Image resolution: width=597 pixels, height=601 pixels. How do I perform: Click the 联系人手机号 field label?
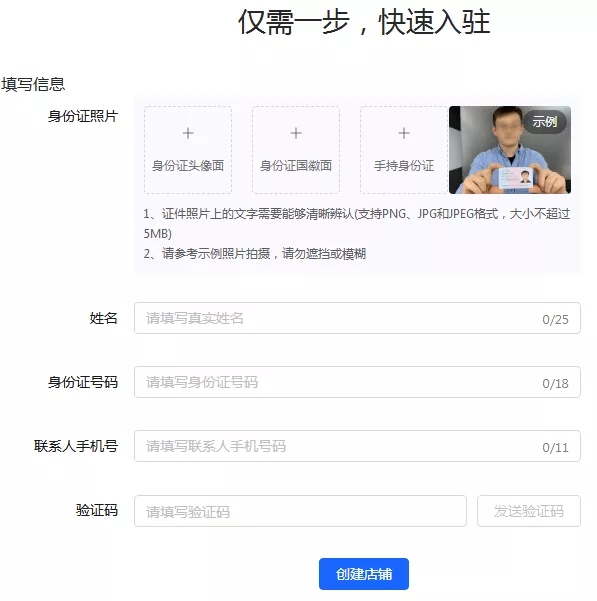click(76, 446)
